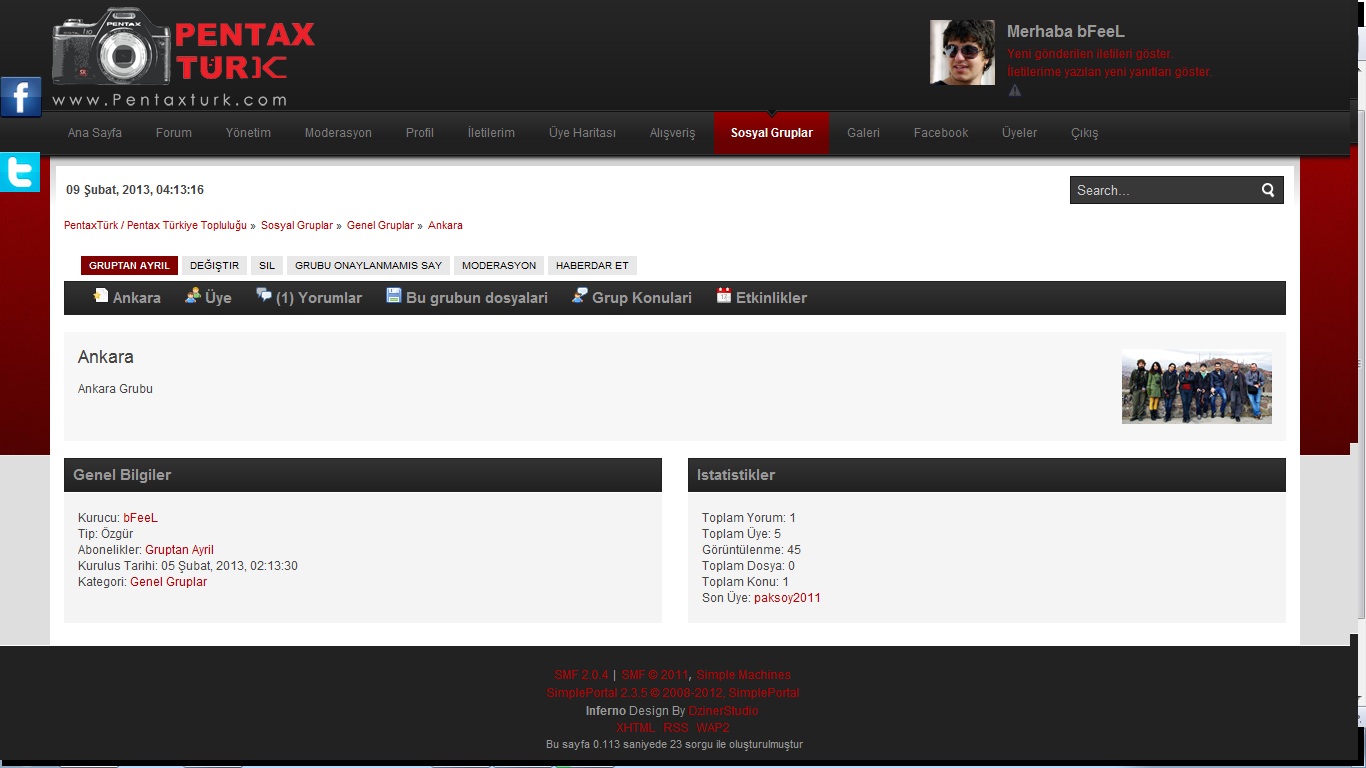Image resolution: width=1366 pixels, height=768 pixels.
Task: Open the Alışveriş menu item
Action: point(673,133)
